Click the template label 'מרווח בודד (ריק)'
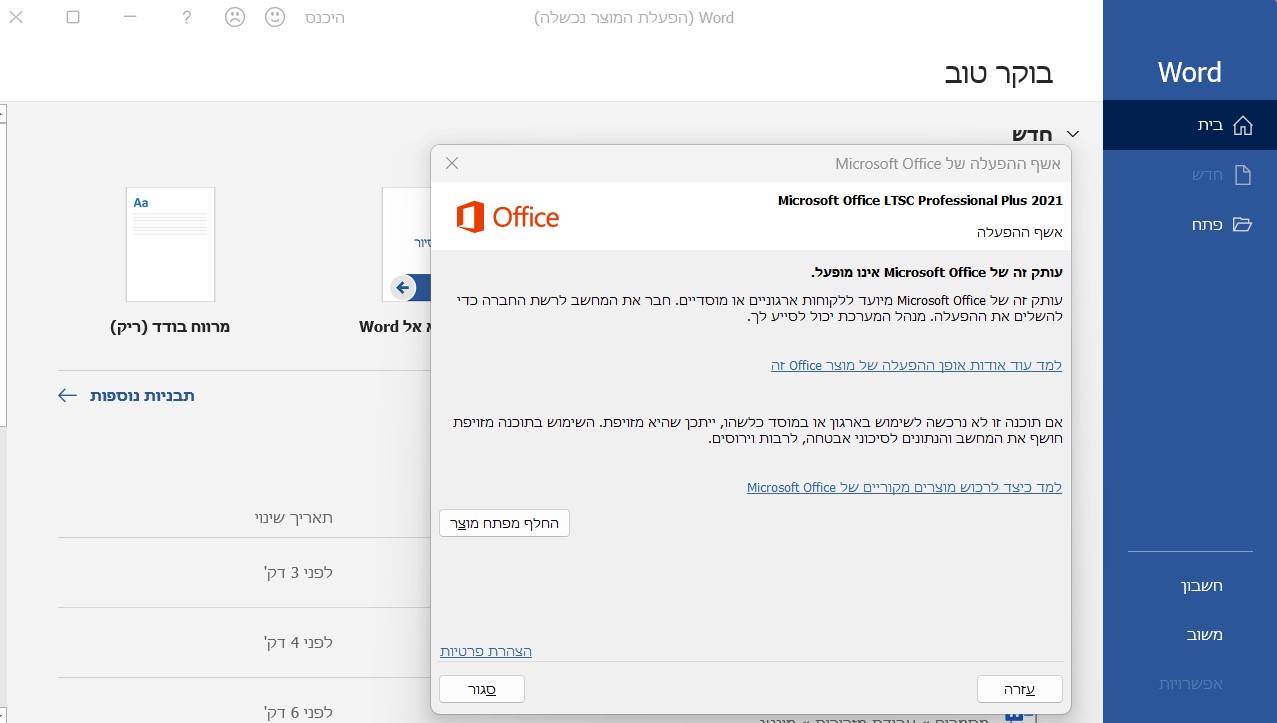 tap(170, 326)
